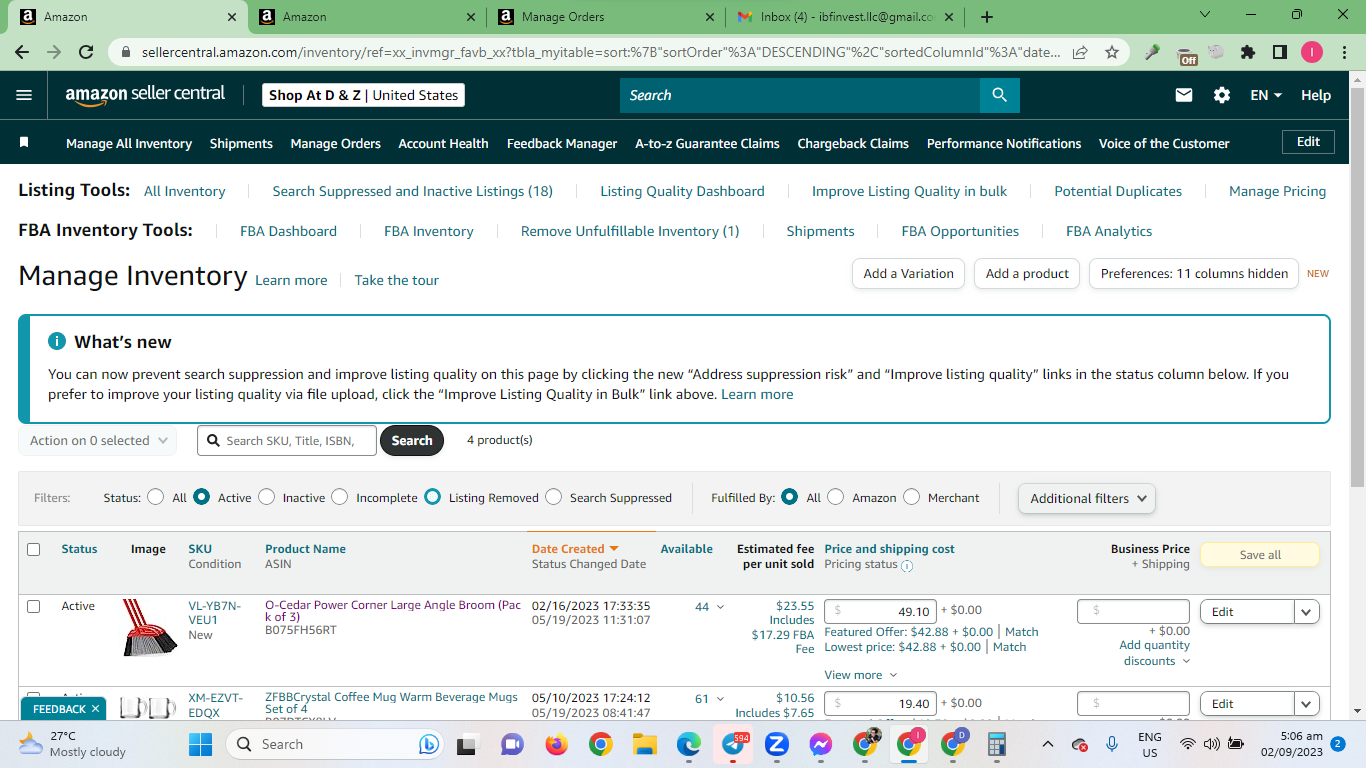Open Account Health in nav bar

tap(443, 143)
